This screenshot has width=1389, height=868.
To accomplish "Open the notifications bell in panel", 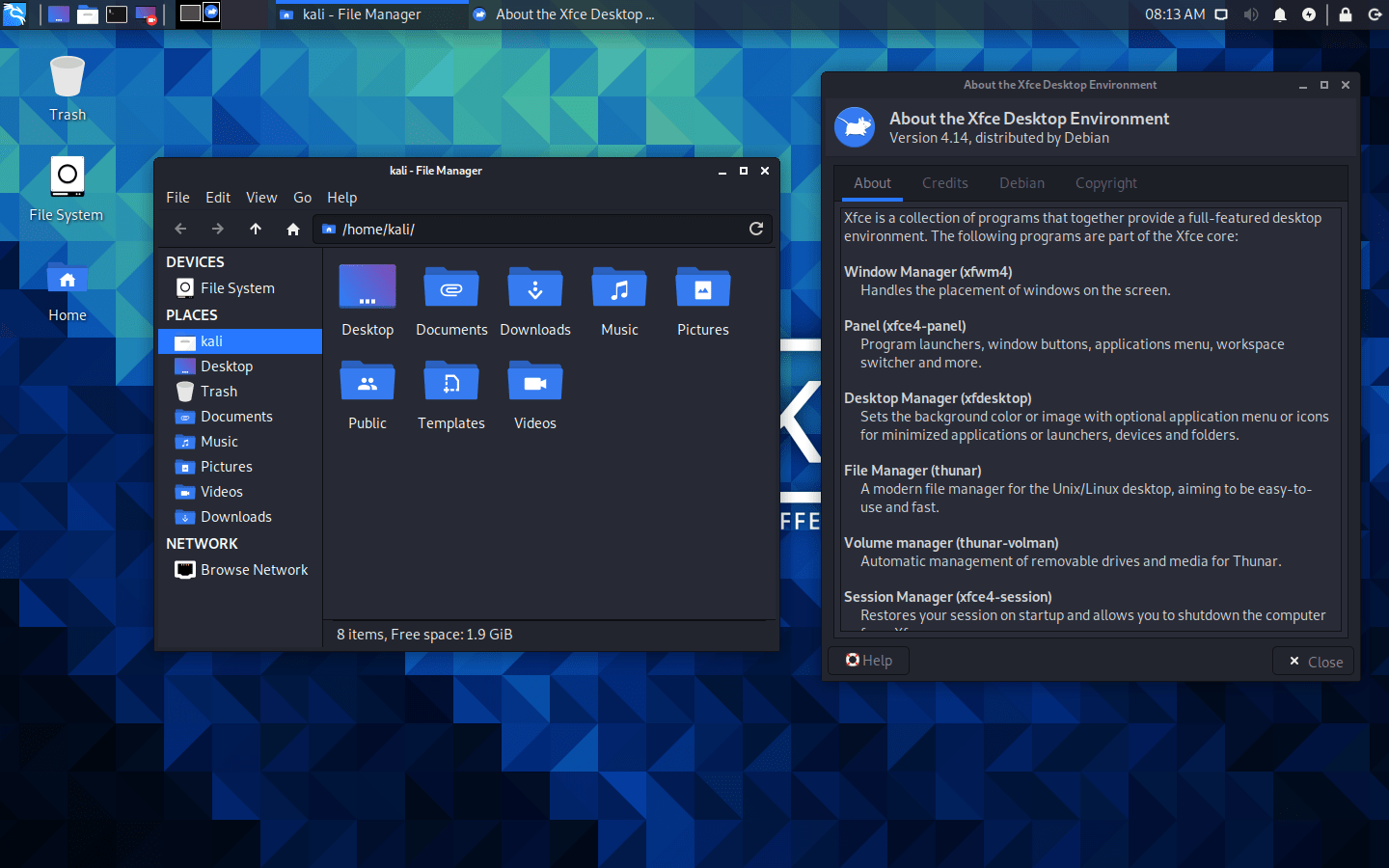I will click(x=1280, y=14).
